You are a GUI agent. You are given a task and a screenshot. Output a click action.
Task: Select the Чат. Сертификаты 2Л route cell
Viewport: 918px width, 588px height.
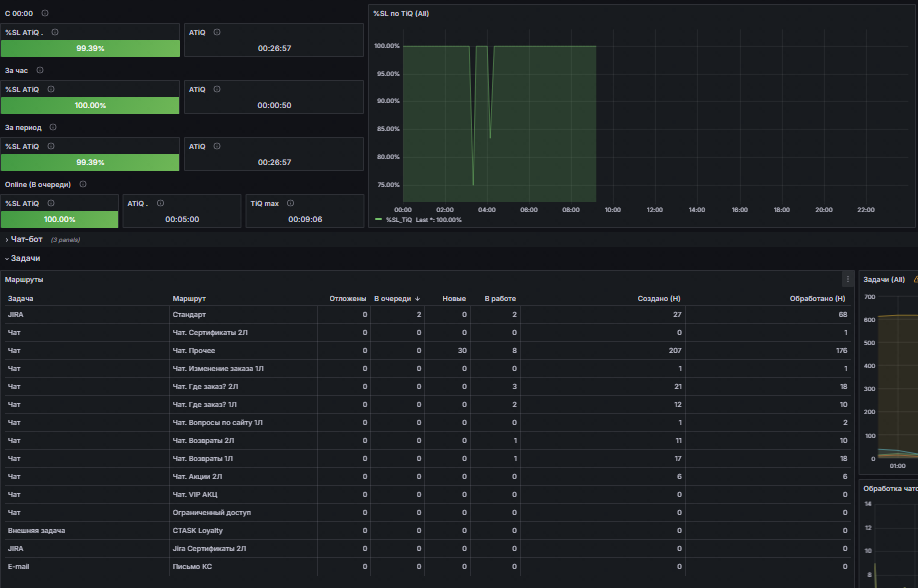[x=244, y=333]
